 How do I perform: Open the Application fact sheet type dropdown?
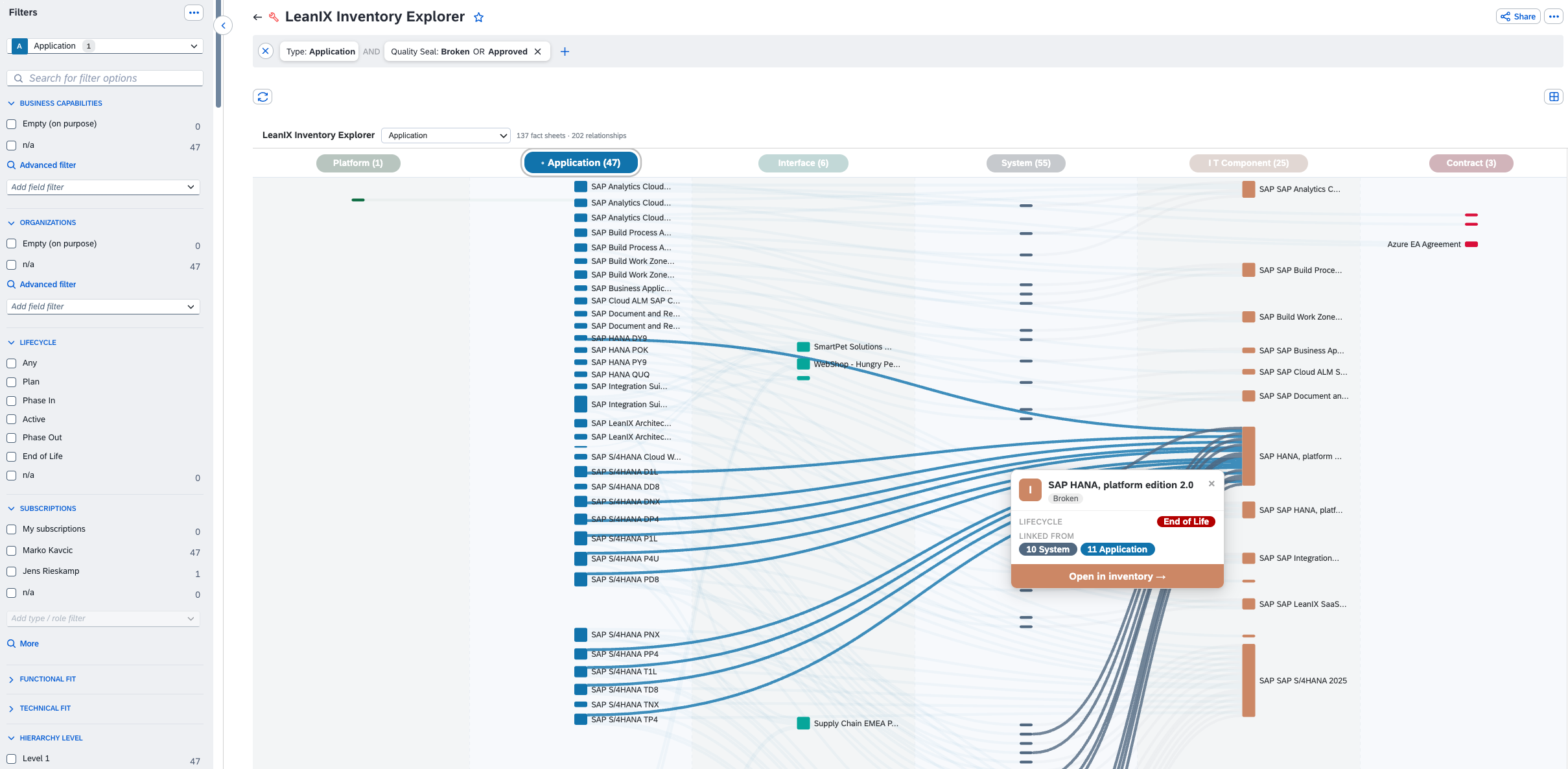pos(105,46)
